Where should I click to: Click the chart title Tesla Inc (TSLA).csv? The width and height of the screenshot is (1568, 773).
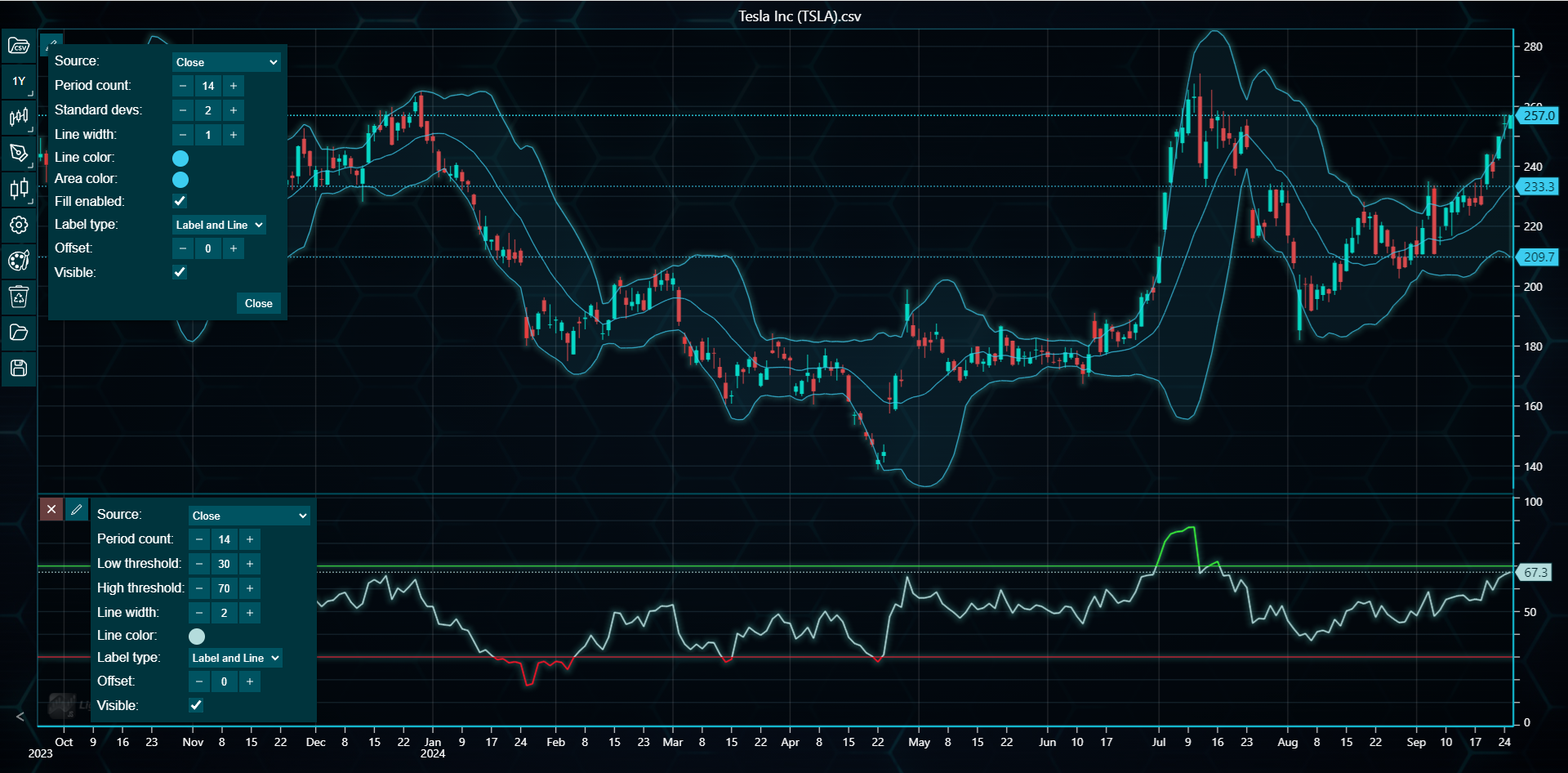800,16
